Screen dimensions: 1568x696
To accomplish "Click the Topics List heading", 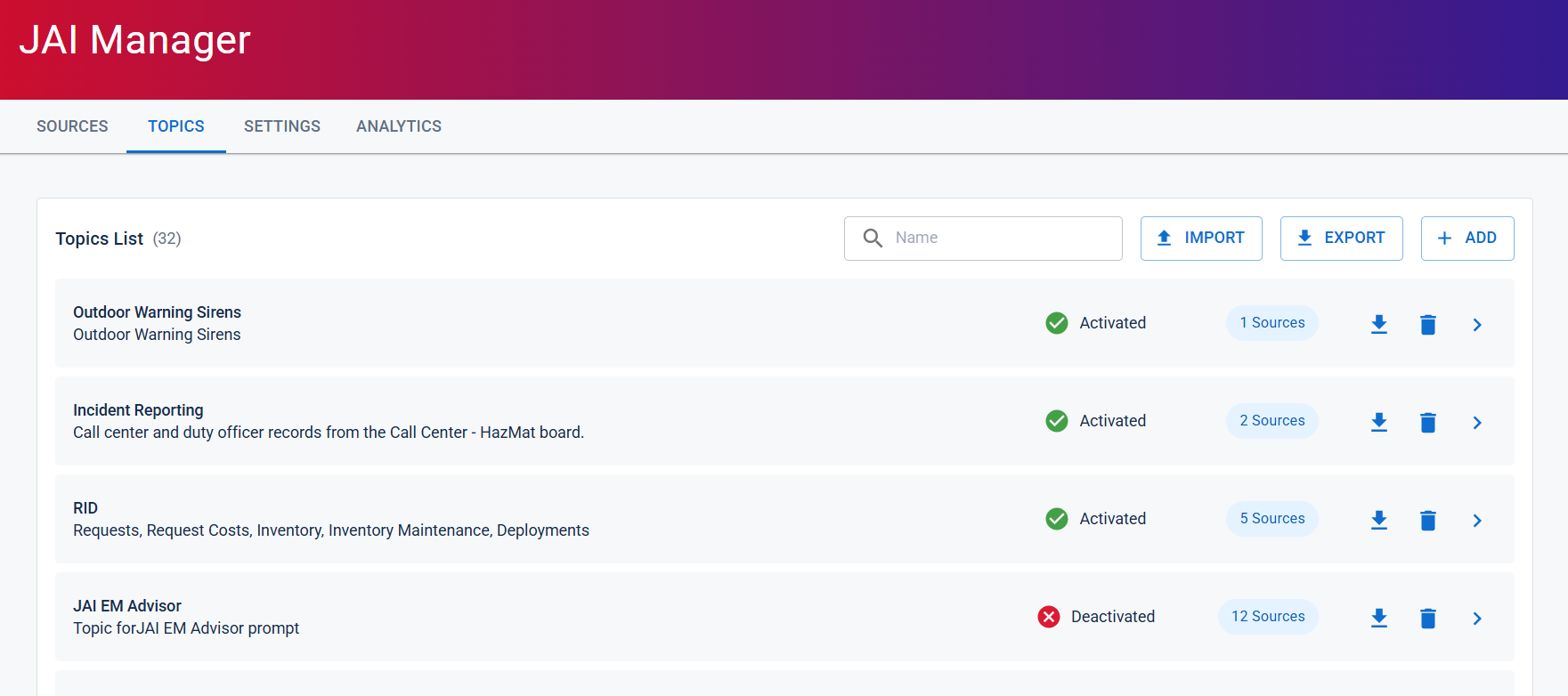I will [99, 239].
